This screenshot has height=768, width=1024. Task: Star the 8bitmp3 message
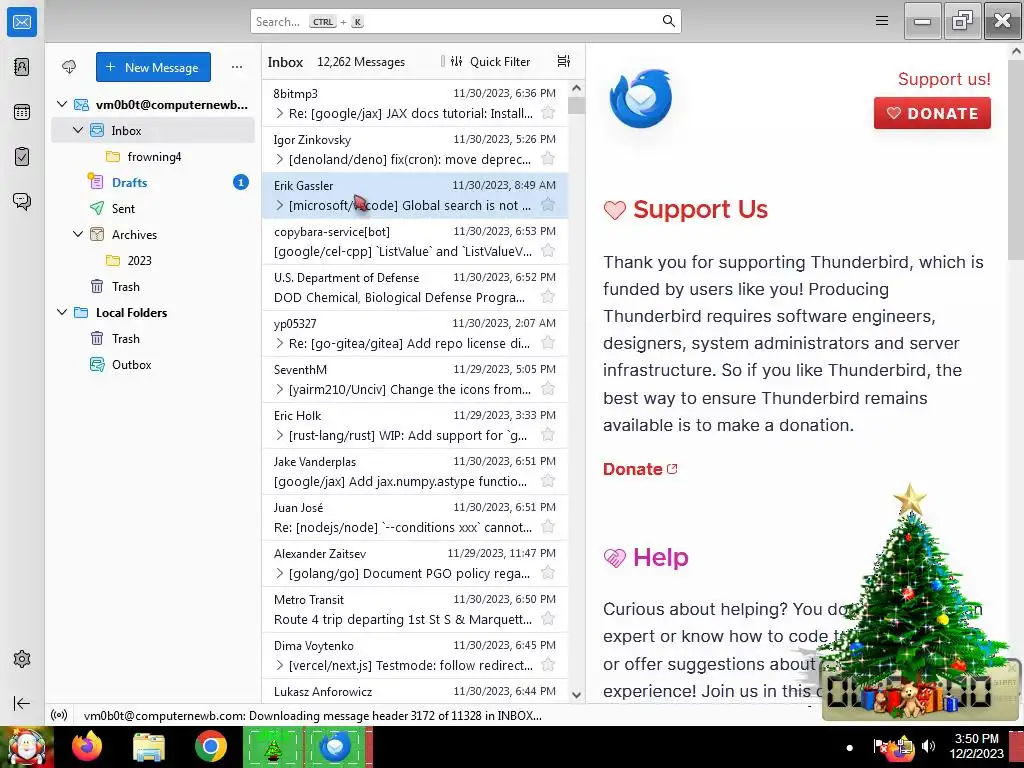click(548, 113)
